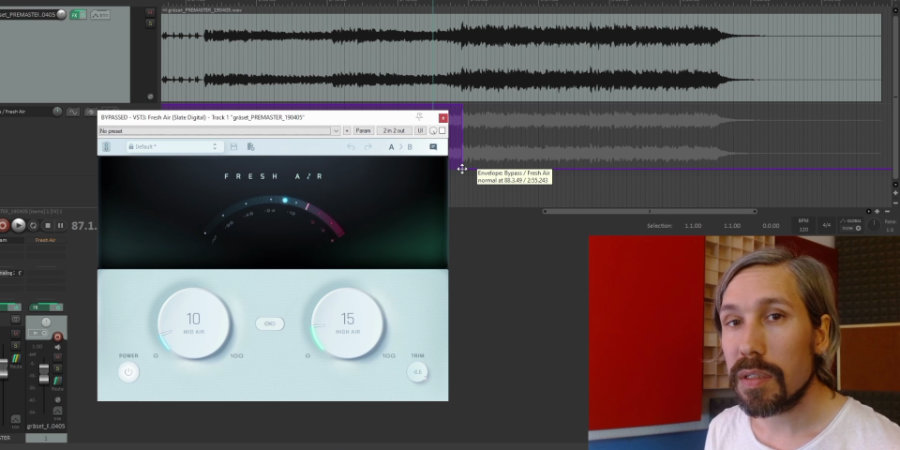Click the transport Record button
Screen dimensions: 900x450
point(3,226)
